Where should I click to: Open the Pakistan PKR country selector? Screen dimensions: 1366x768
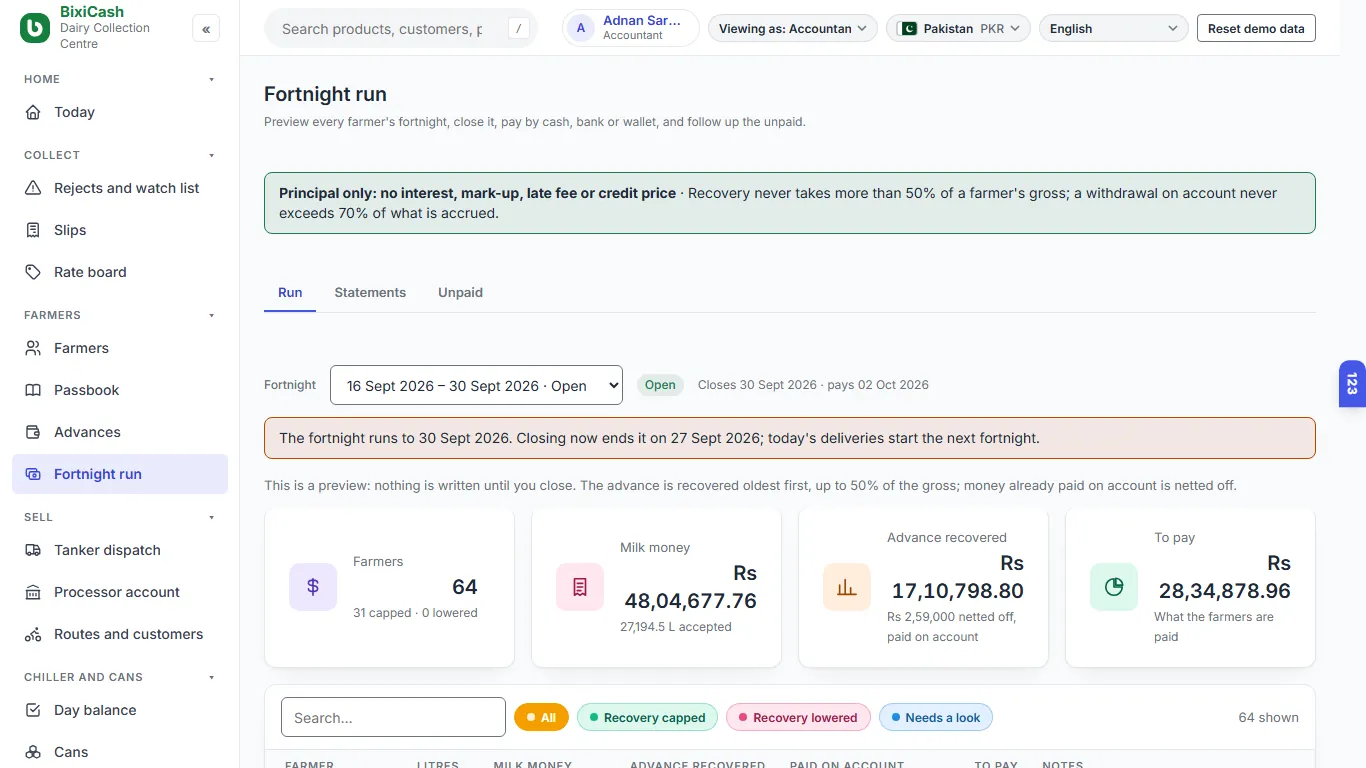point(959,28)
